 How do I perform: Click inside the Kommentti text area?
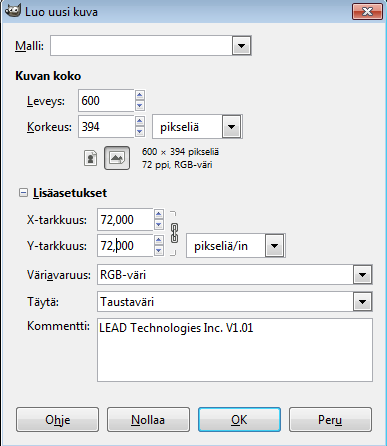click(235, 350)
